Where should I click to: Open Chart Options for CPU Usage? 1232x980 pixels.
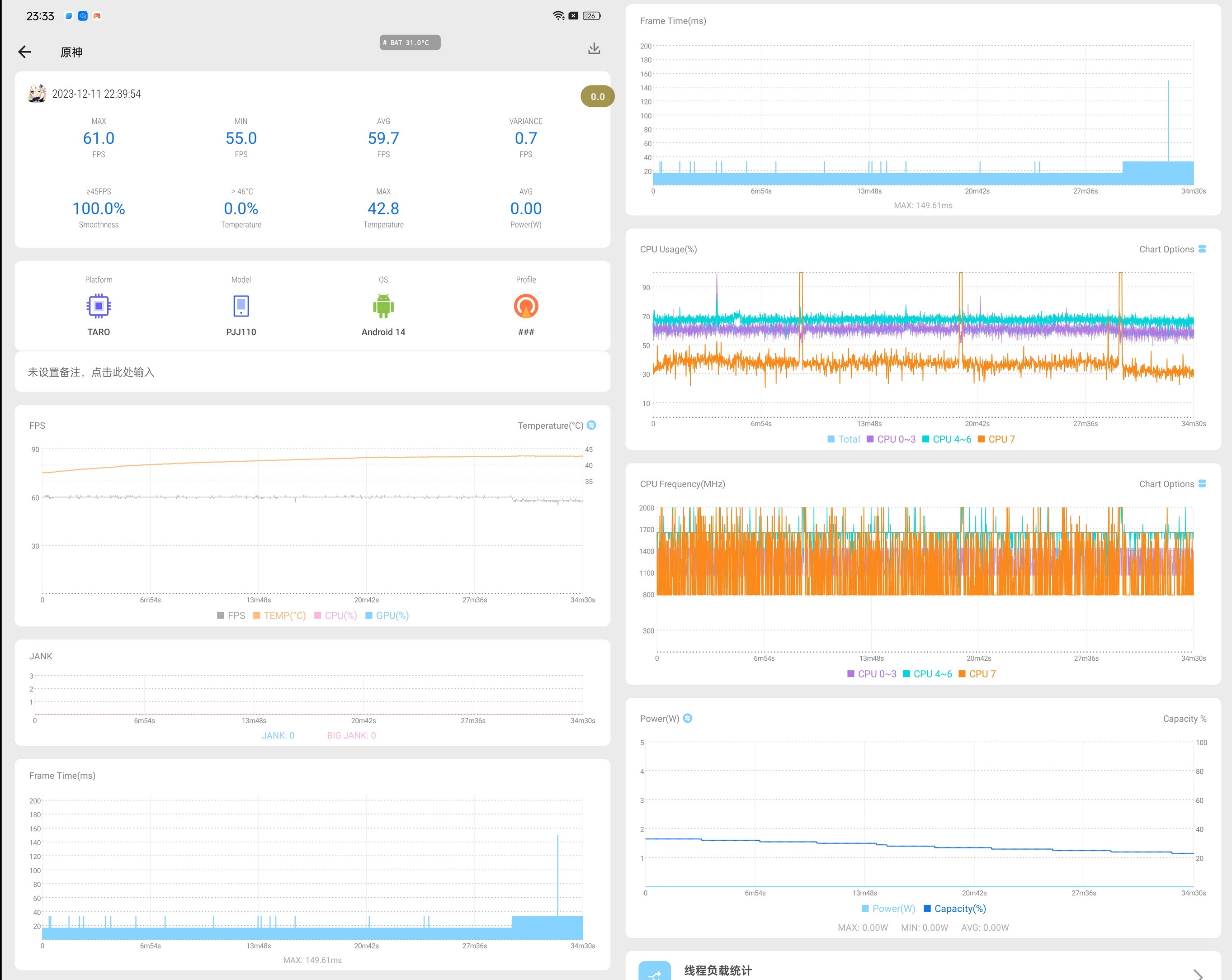pyautogui.click(x=1172, y=249)
